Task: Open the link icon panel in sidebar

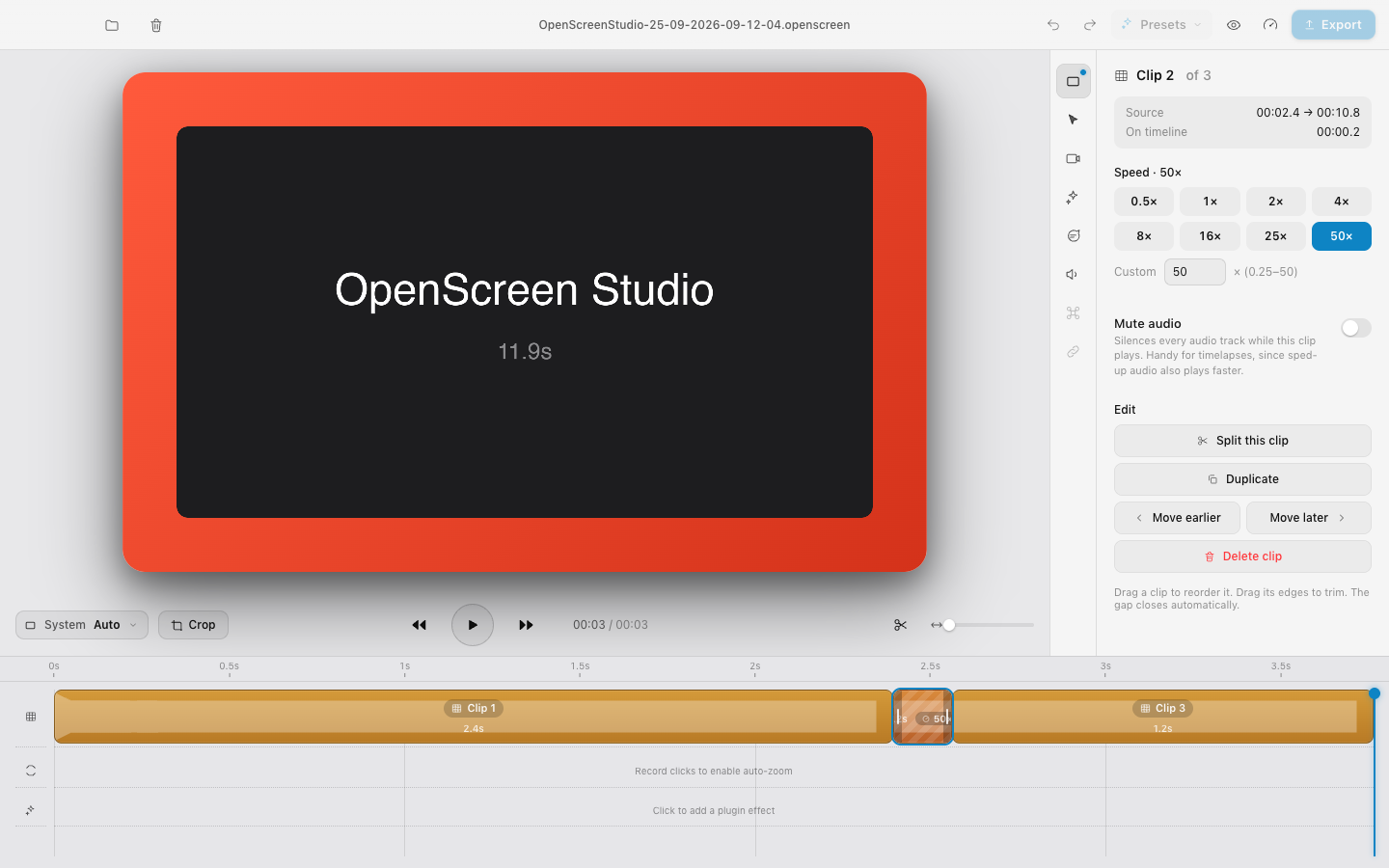Action: (x=1074, y=351)
